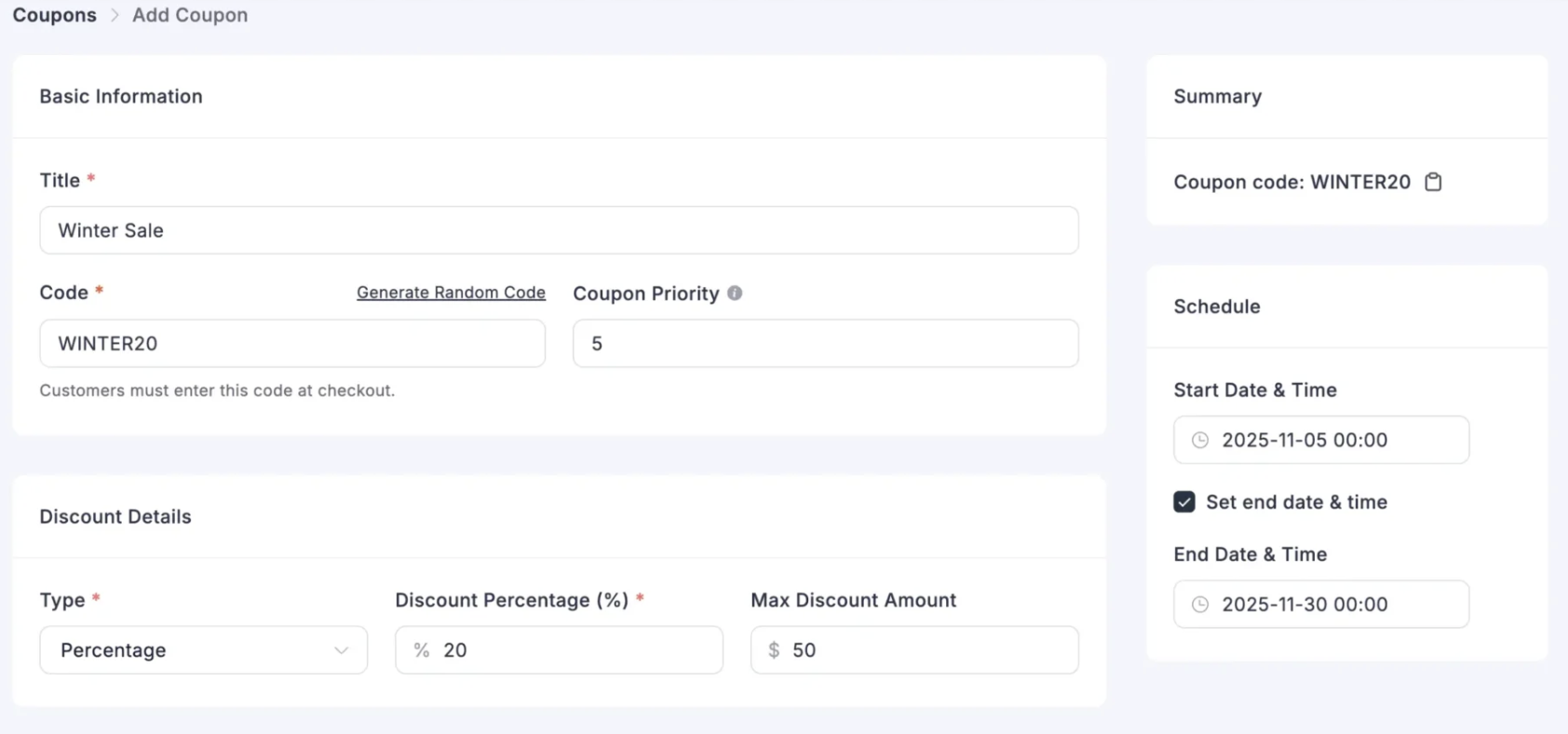
Task: Click the clock icon beside the start date
Action: coord(1201,440)
